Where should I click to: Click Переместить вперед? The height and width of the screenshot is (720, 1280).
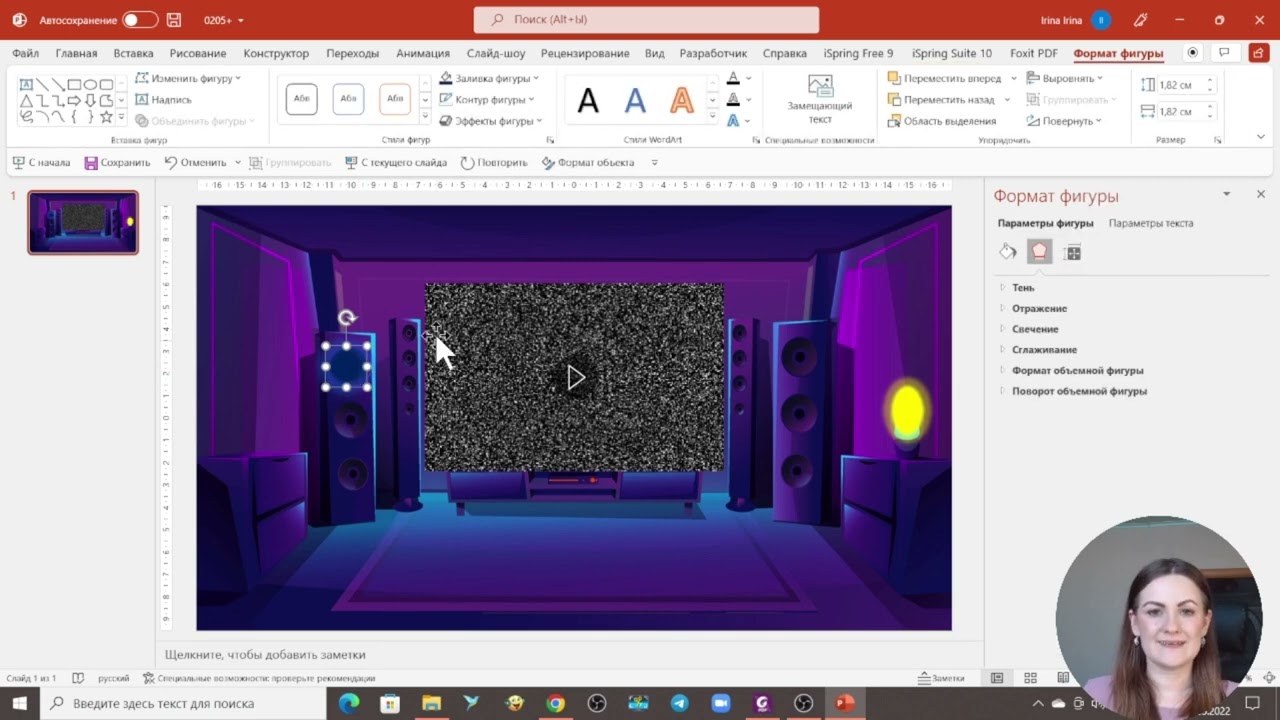point(944,78)
